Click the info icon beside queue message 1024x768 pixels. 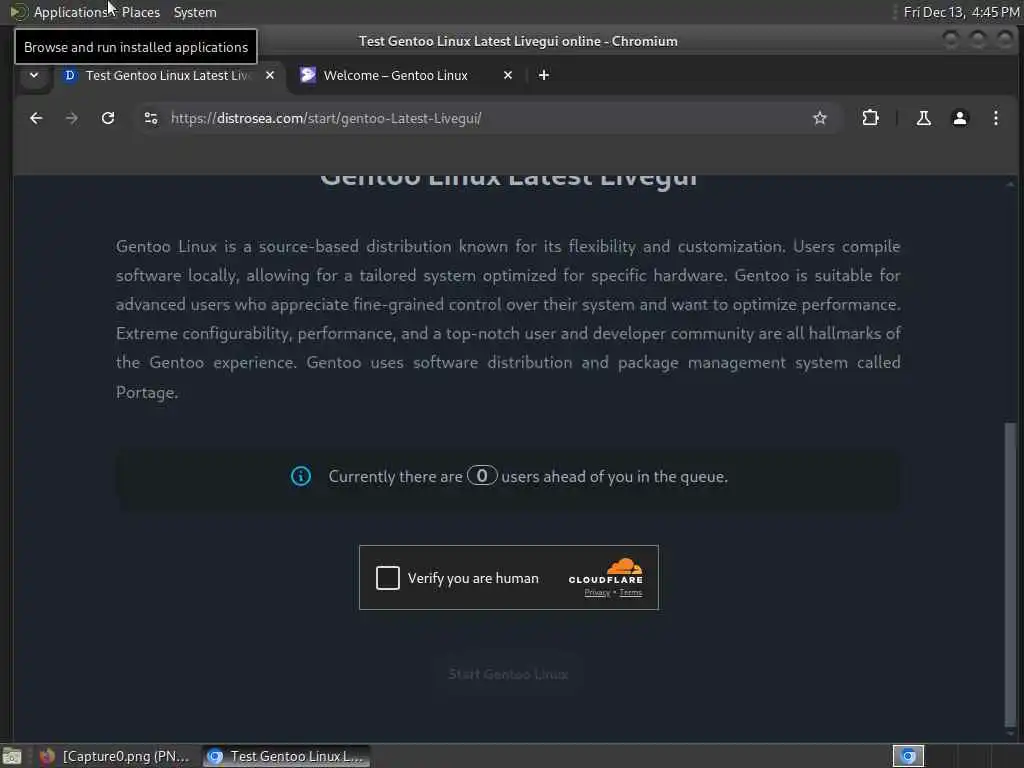(300, 476)
